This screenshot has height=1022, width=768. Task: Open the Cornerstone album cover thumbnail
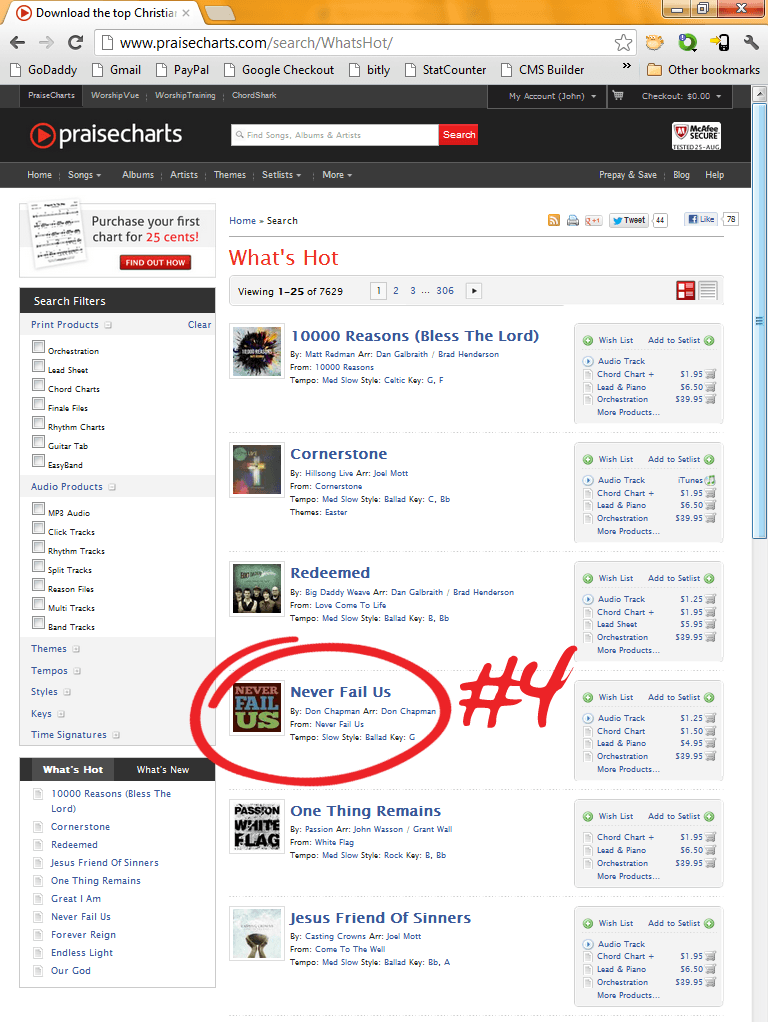coord(257,469)
